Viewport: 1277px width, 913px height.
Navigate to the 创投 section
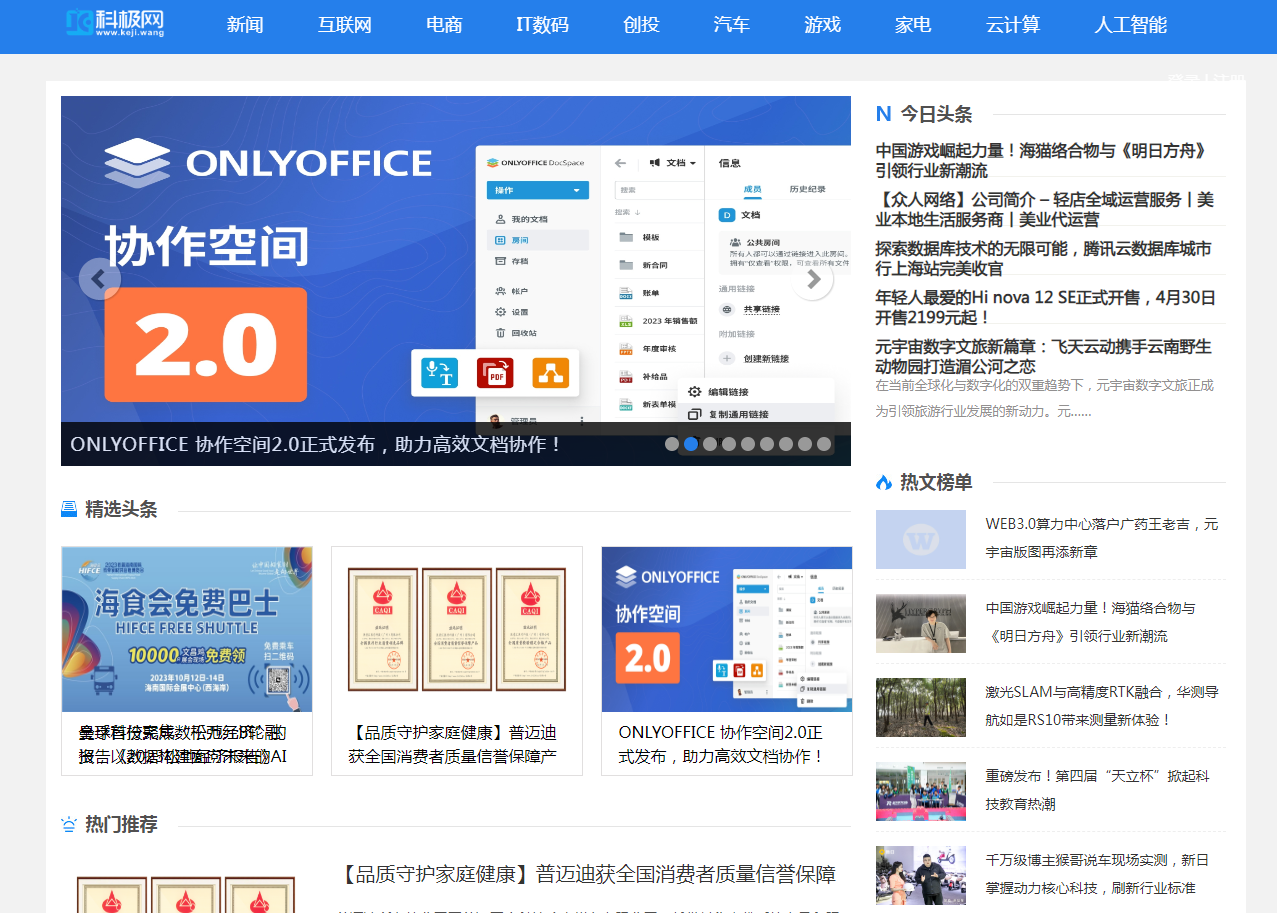click(x=641, y=25)
